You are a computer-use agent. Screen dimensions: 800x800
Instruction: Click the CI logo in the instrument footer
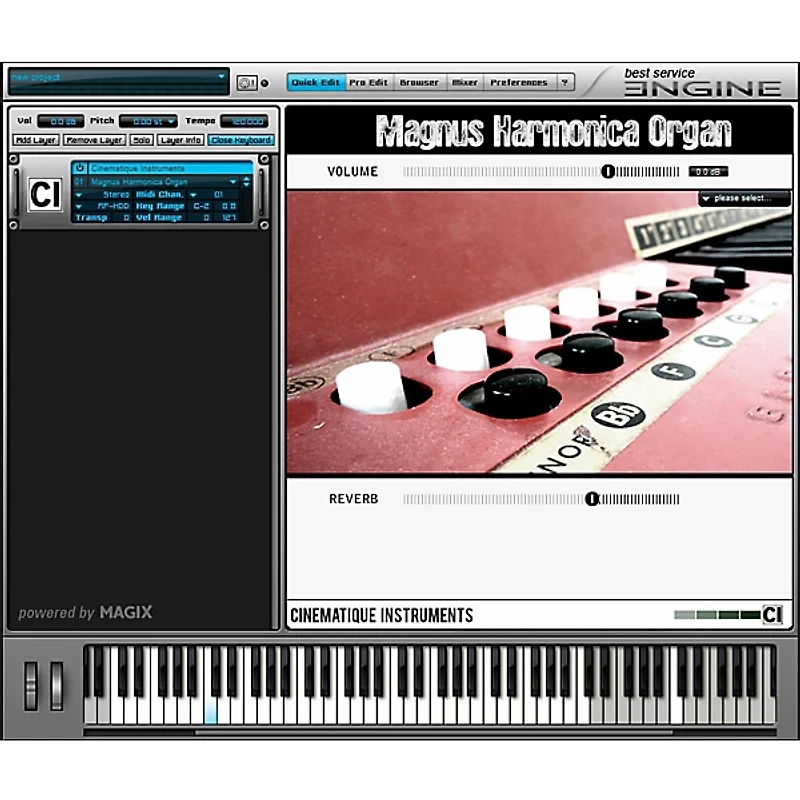[772, 615]
